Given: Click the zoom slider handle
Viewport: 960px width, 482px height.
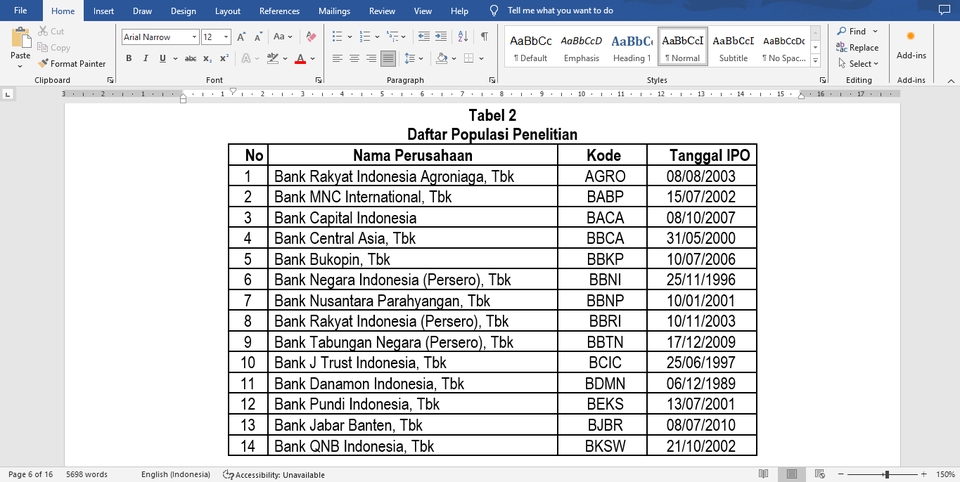Looking at the screenshot, I should pyautogui.click(x=887, y=474).
